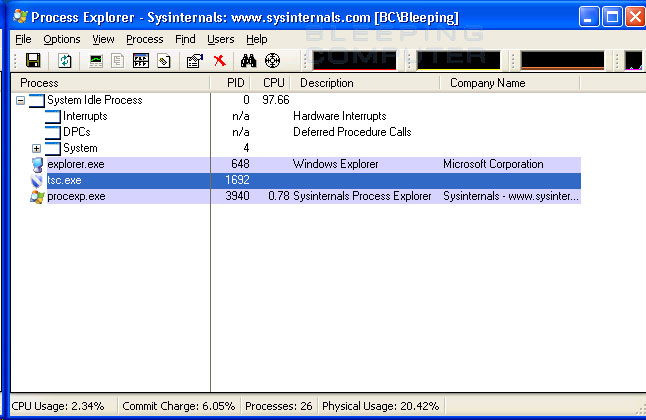Image resolution: width=646 pixels, height=420 pixels.
Task: Click the Refresh Now toolbar icon
Action: (64, 61)
